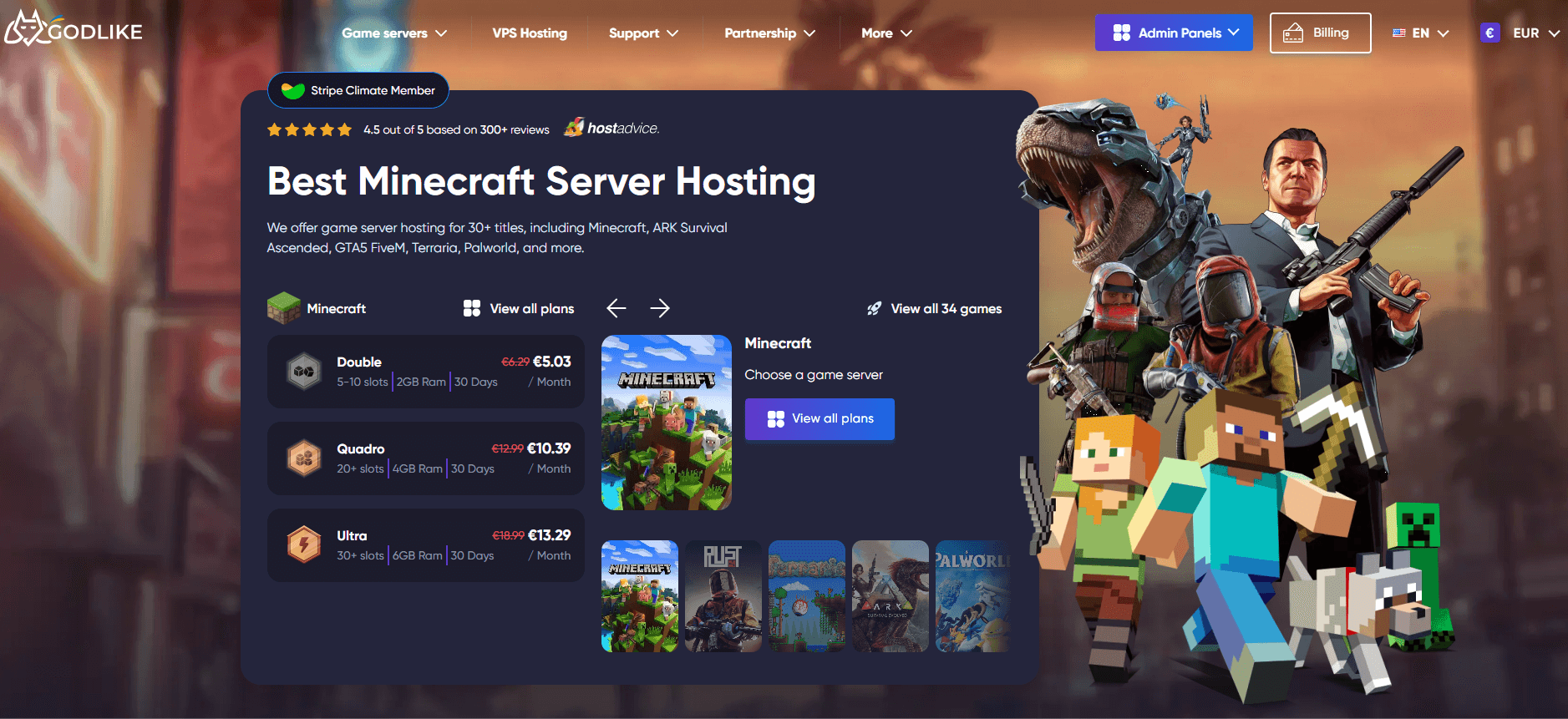Viewport: 1568px width, 719px height.
Task: Select the Palworld game thumbnail
Action: [x=972, y=596]
